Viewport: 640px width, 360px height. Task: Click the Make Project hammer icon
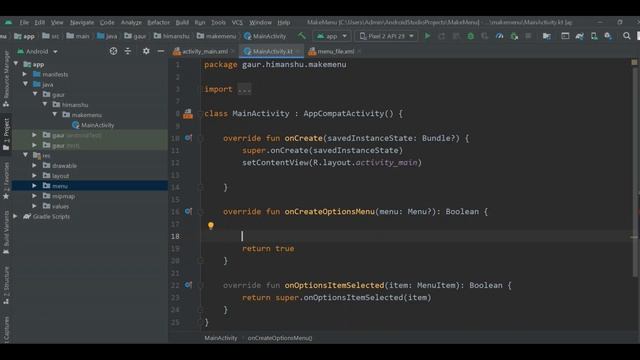pos(302,36)
